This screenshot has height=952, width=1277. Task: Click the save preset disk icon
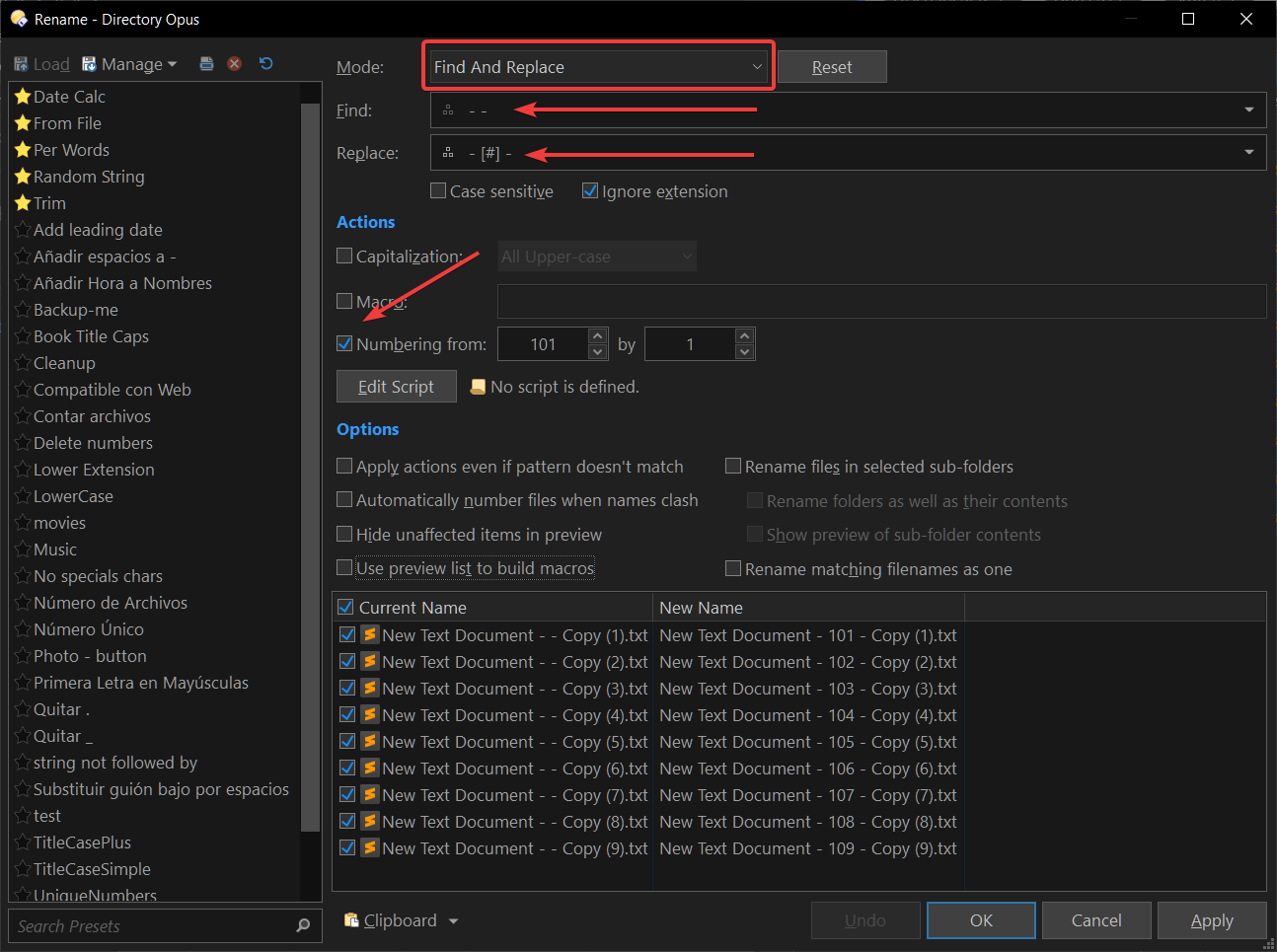click(206, 64)
